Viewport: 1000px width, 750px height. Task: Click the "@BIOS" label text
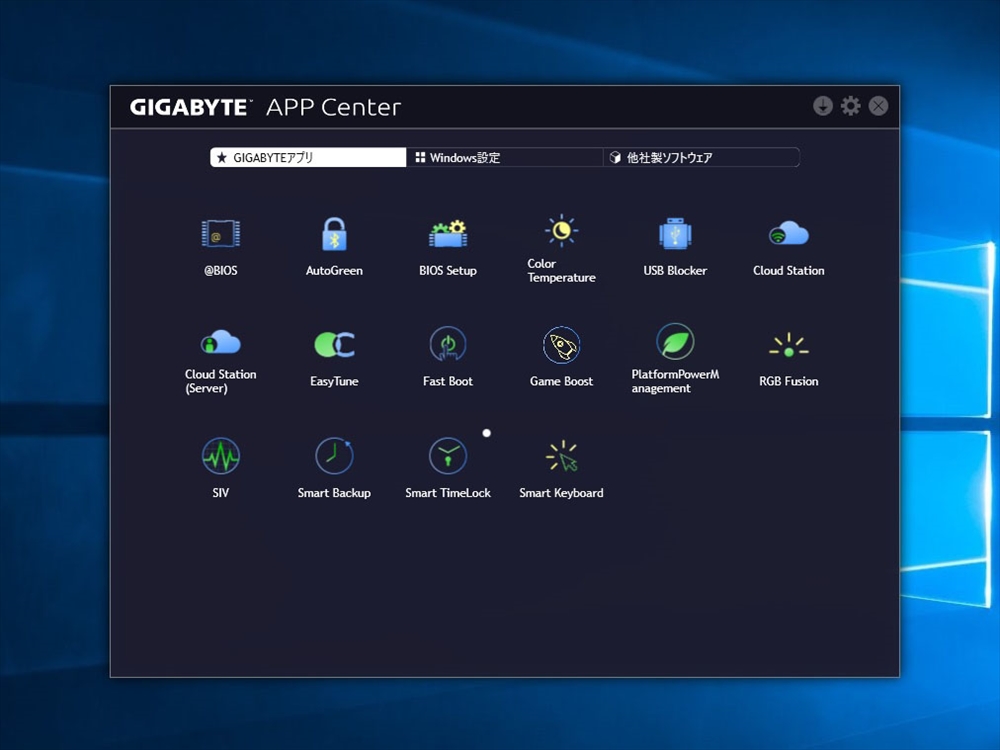click(x=221, y=270)
